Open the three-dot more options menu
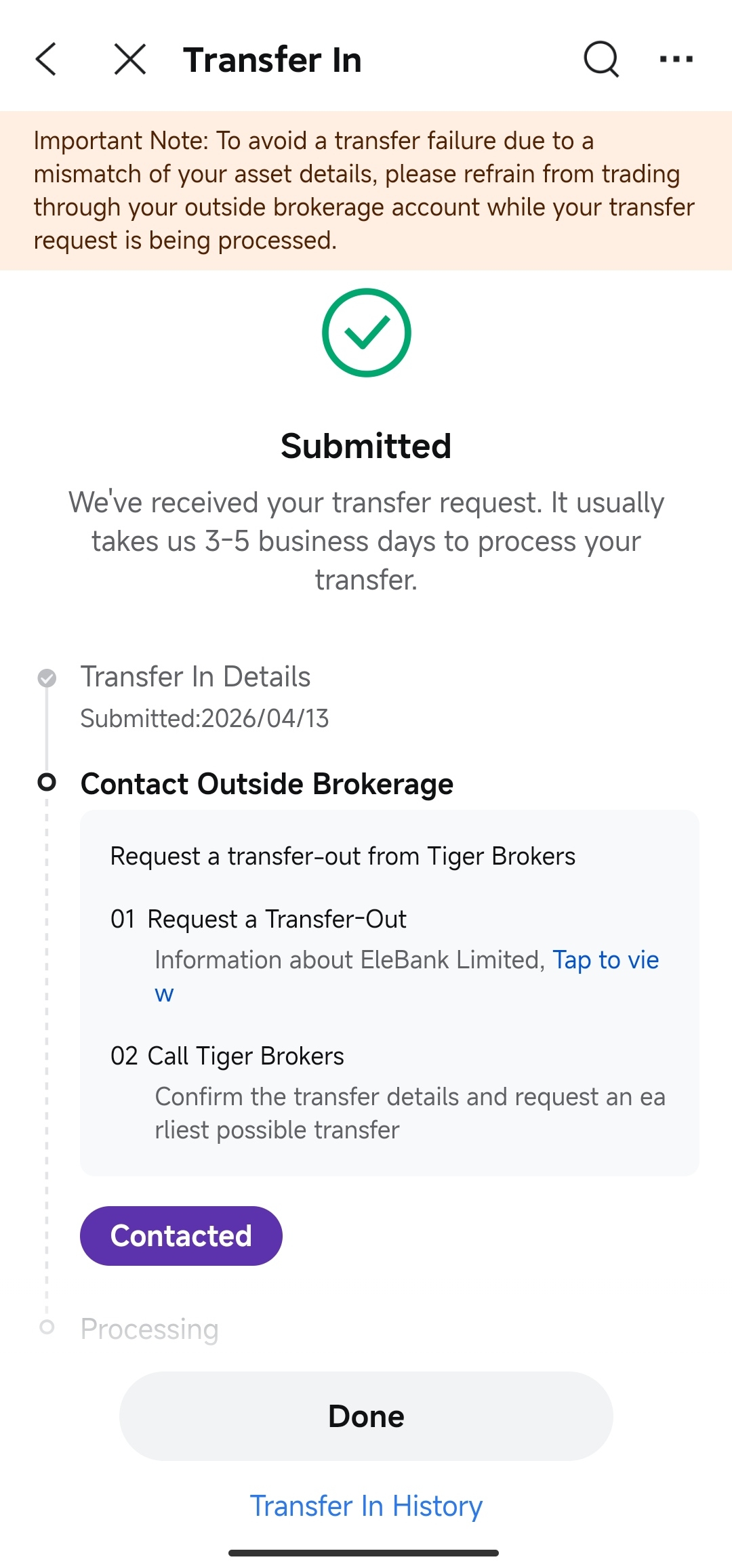The image size is (732, 1568). tap(676, 60)
